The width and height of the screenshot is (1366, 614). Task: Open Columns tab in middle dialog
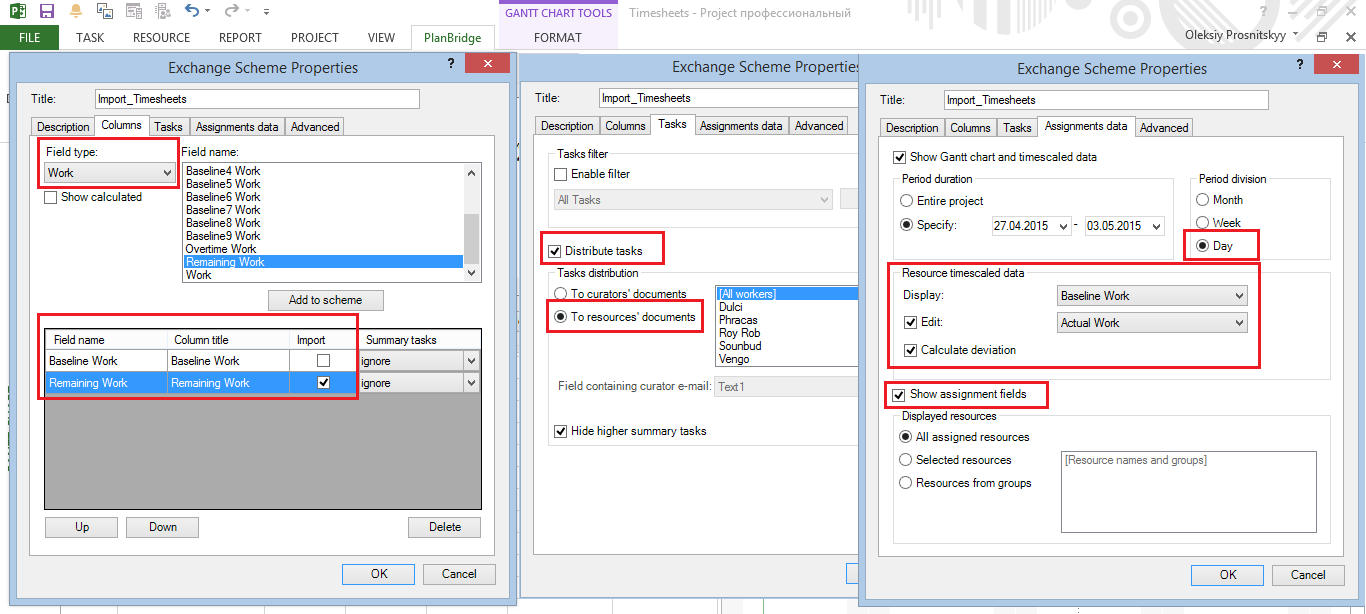coord(625,126)
